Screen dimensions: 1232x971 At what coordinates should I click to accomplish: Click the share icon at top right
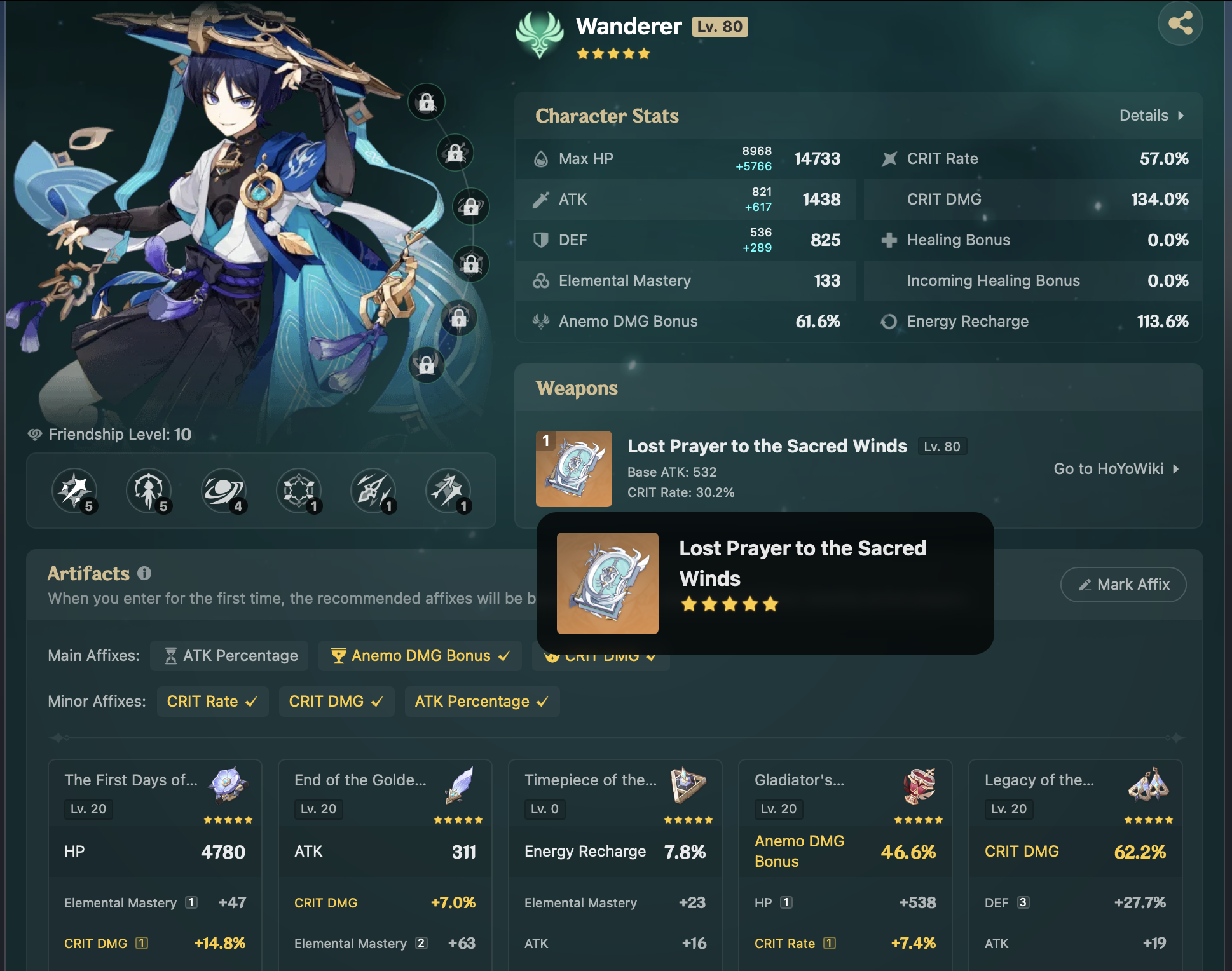coord(1180,24)
